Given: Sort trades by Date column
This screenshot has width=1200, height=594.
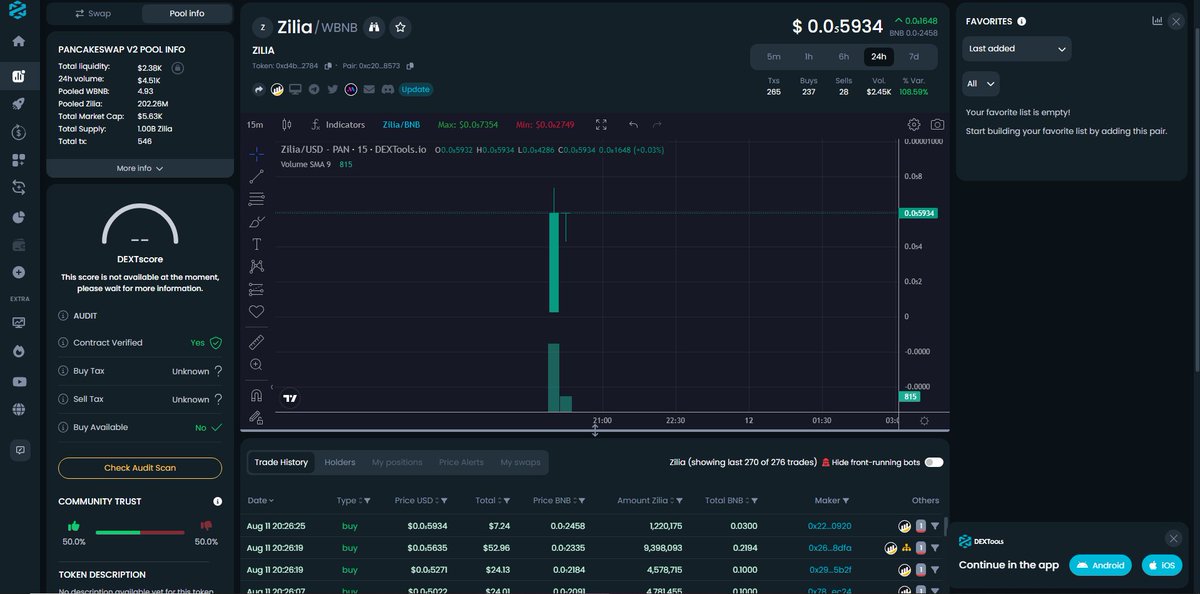Looking at the screenshot, I should coord(261,500).
